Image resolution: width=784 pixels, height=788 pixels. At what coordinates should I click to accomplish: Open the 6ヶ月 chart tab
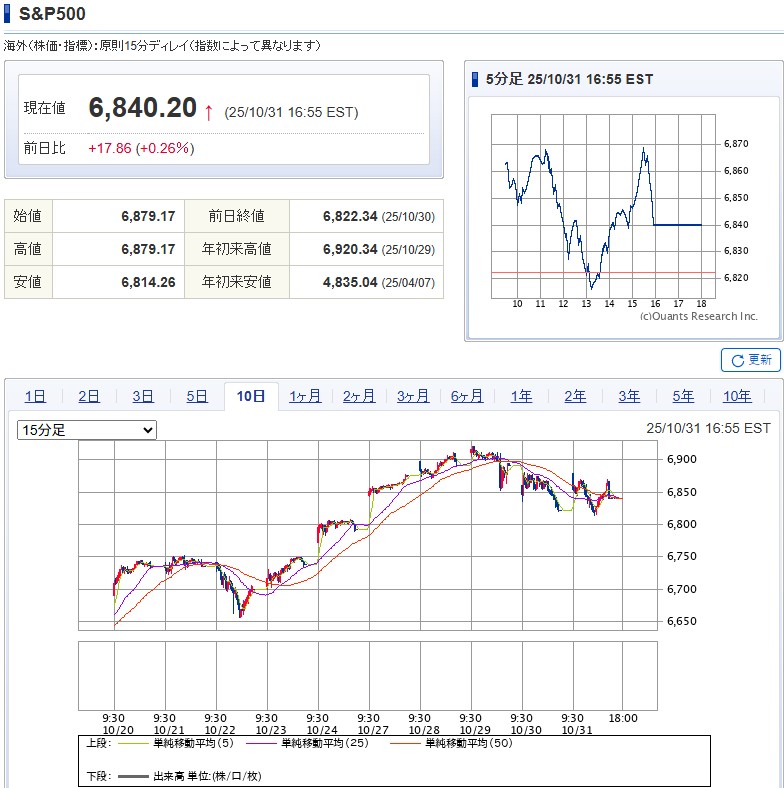point(467,396)
